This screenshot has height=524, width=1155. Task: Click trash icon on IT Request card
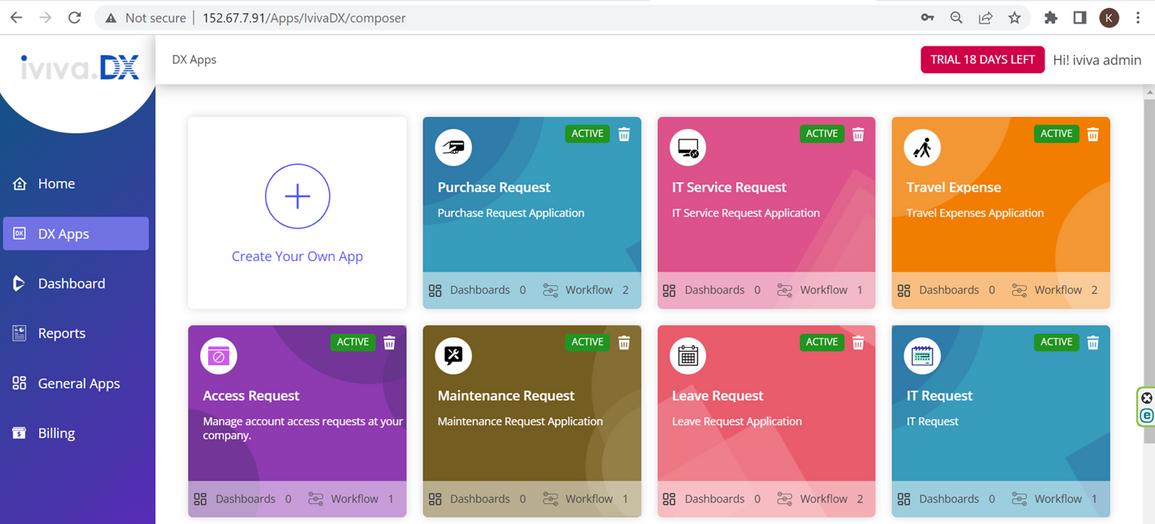[1093, 342]
